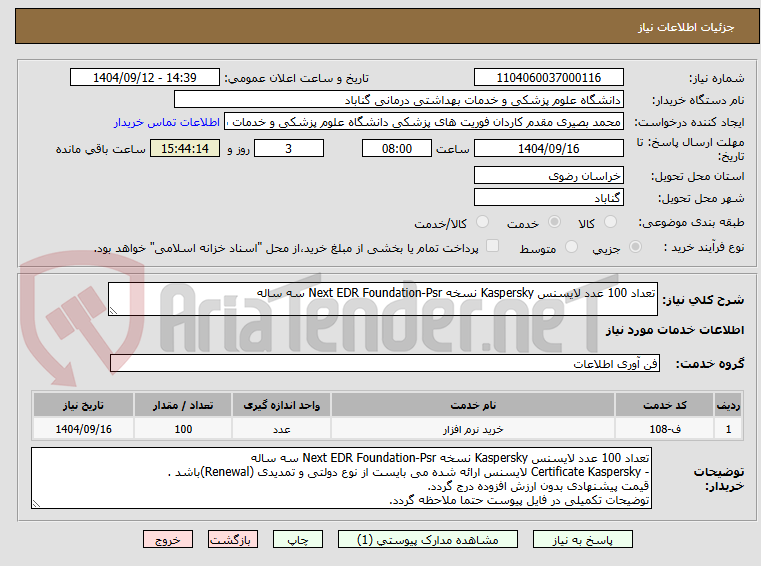Select the کالا radio button
761x566 pixels.
point(610,222)
